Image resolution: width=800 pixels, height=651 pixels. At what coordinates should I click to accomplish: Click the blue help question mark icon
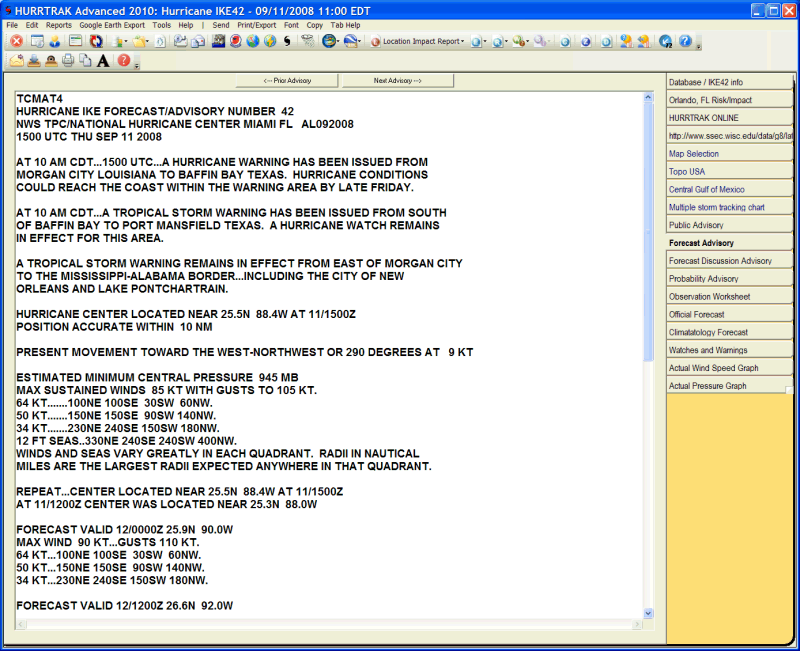pyautogui.click(x=685, y=42)
